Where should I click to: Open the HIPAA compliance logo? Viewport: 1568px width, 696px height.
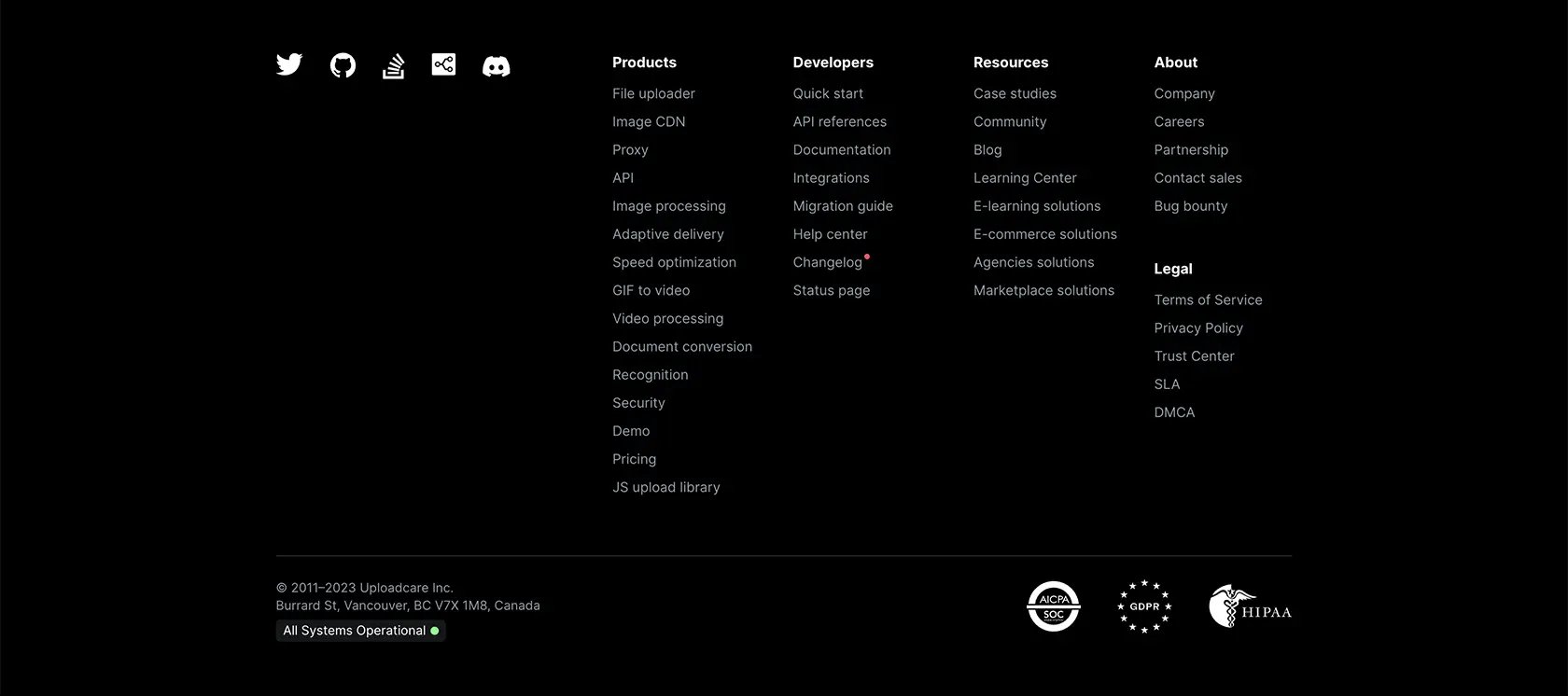coord(1251,606)
